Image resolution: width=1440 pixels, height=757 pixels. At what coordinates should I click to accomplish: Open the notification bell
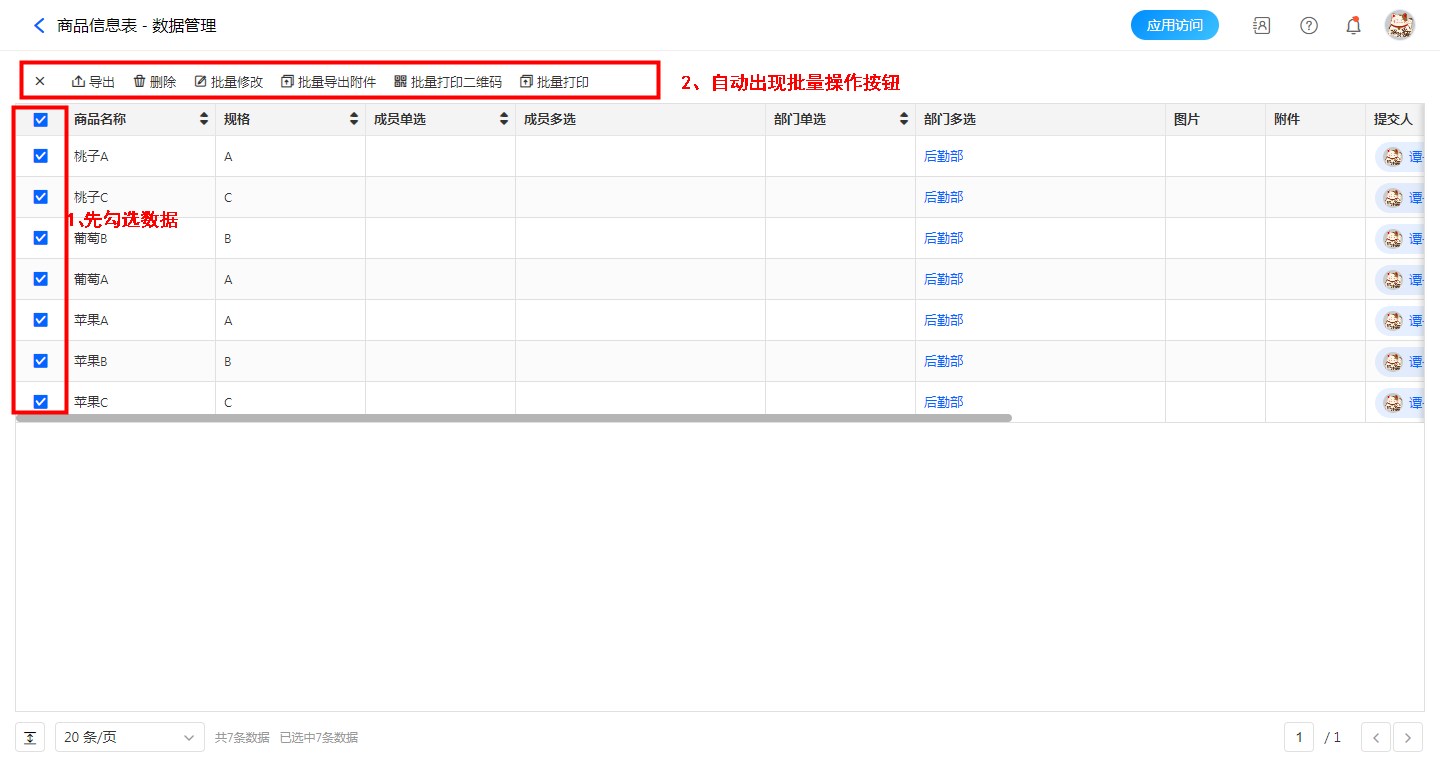tap(1353, 26)
